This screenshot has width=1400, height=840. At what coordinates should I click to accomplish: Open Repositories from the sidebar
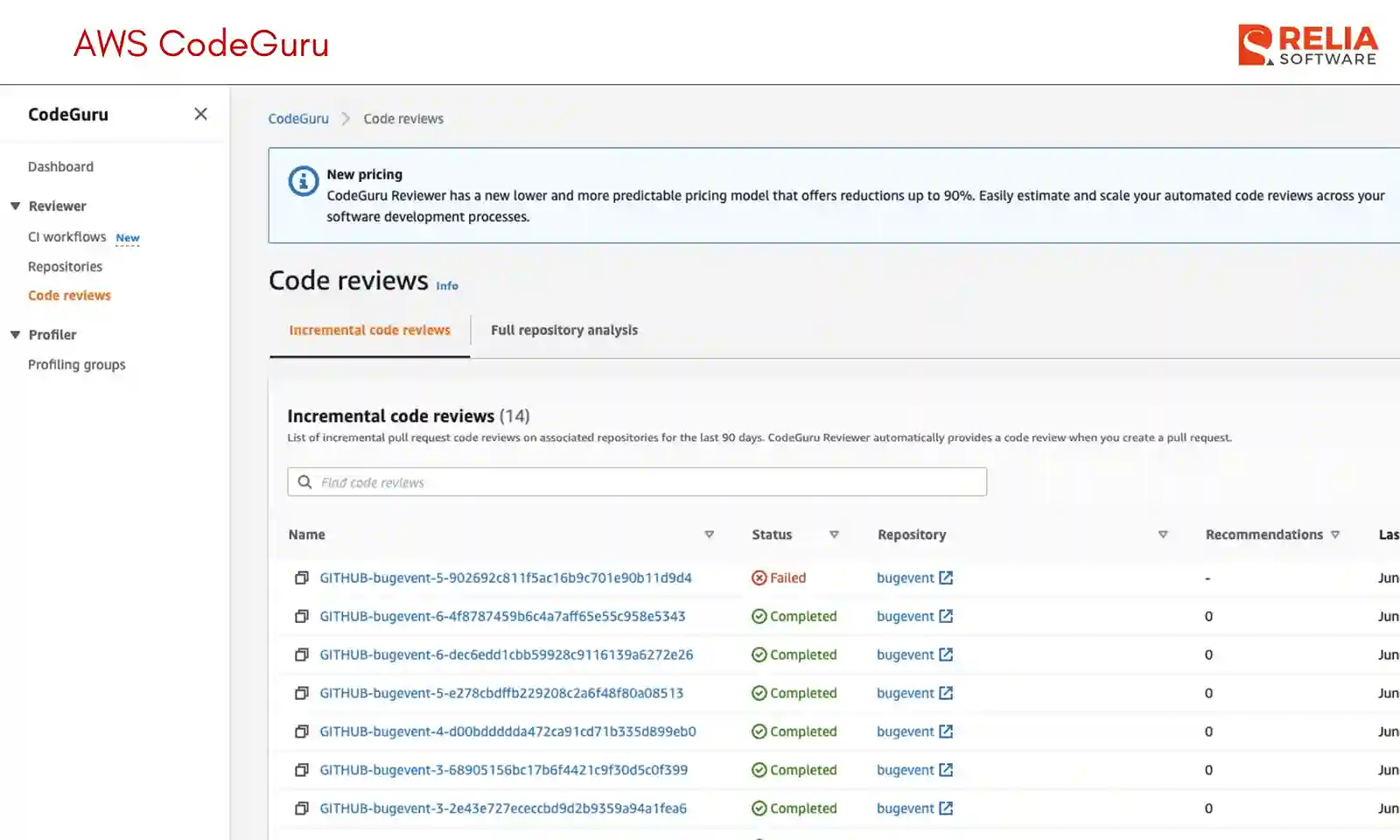pos(65,266)
